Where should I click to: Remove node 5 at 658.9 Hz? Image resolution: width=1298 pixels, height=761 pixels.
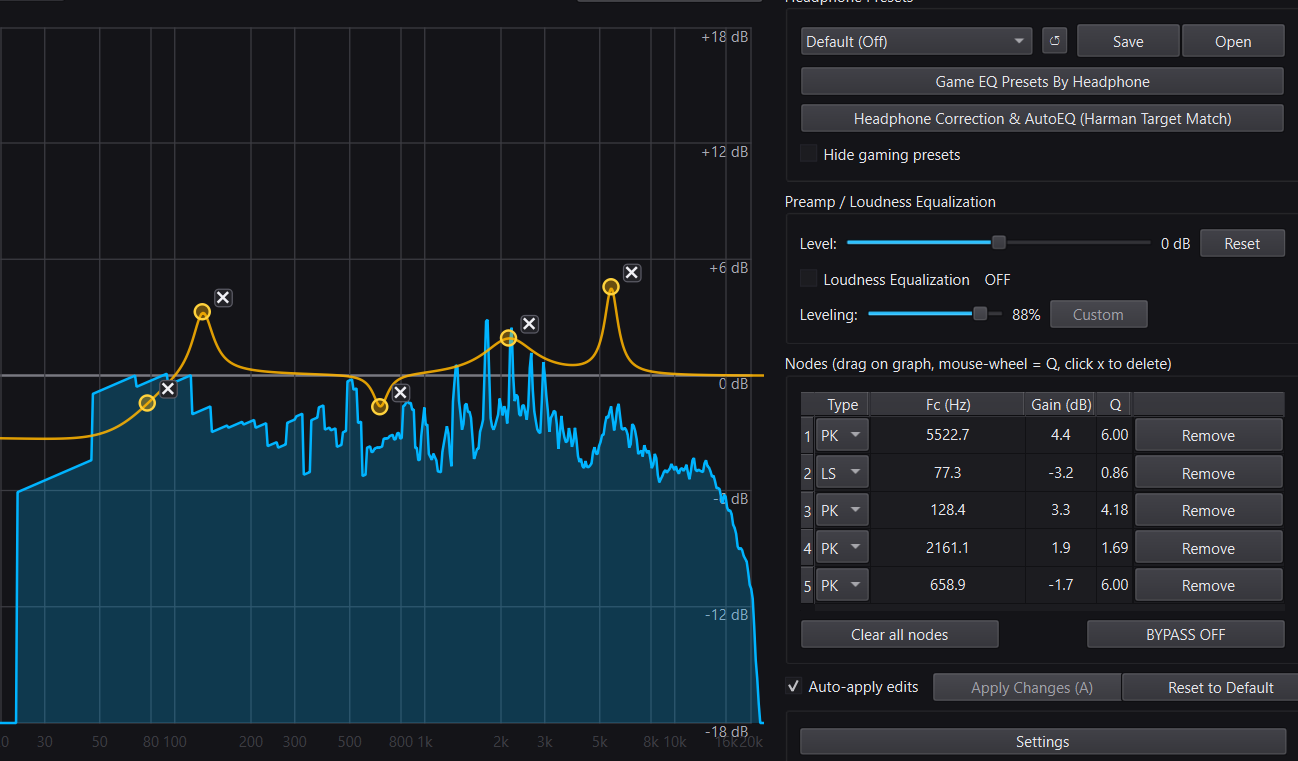(x=1208, y=585)
